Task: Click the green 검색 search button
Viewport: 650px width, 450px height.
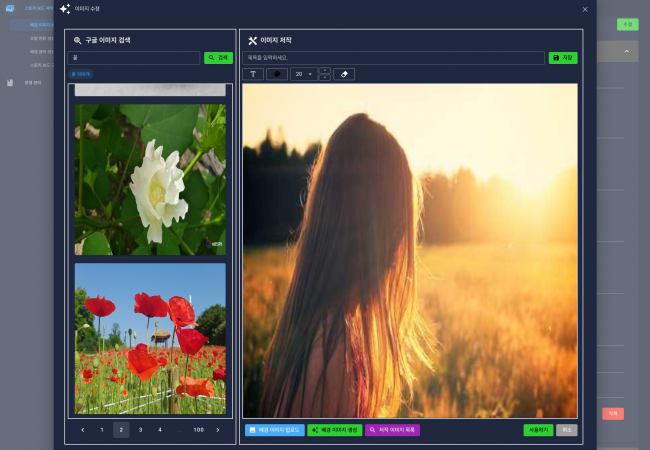Action: [x=218, y=58]
